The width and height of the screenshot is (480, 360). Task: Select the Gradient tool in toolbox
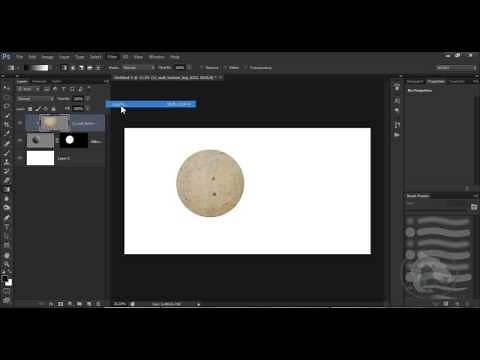tap(6, 189)
